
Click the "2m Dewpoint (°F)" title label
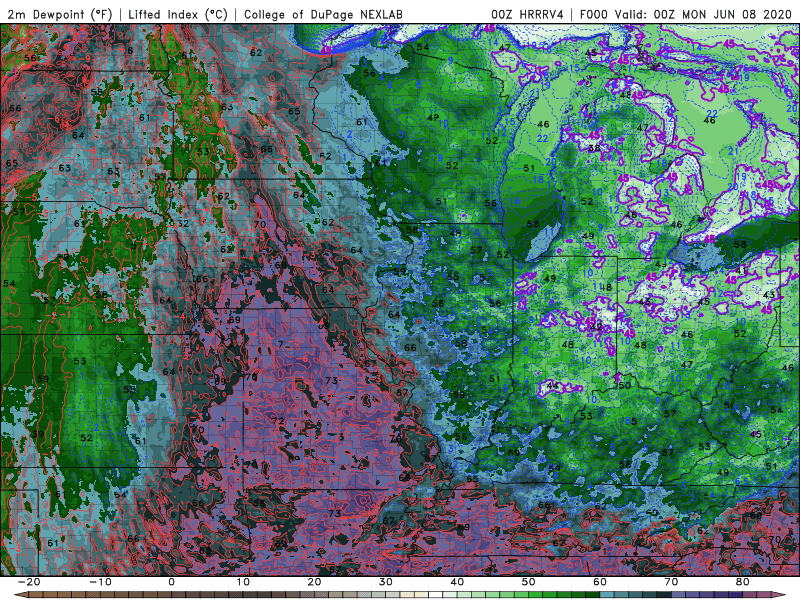[60, 14]
